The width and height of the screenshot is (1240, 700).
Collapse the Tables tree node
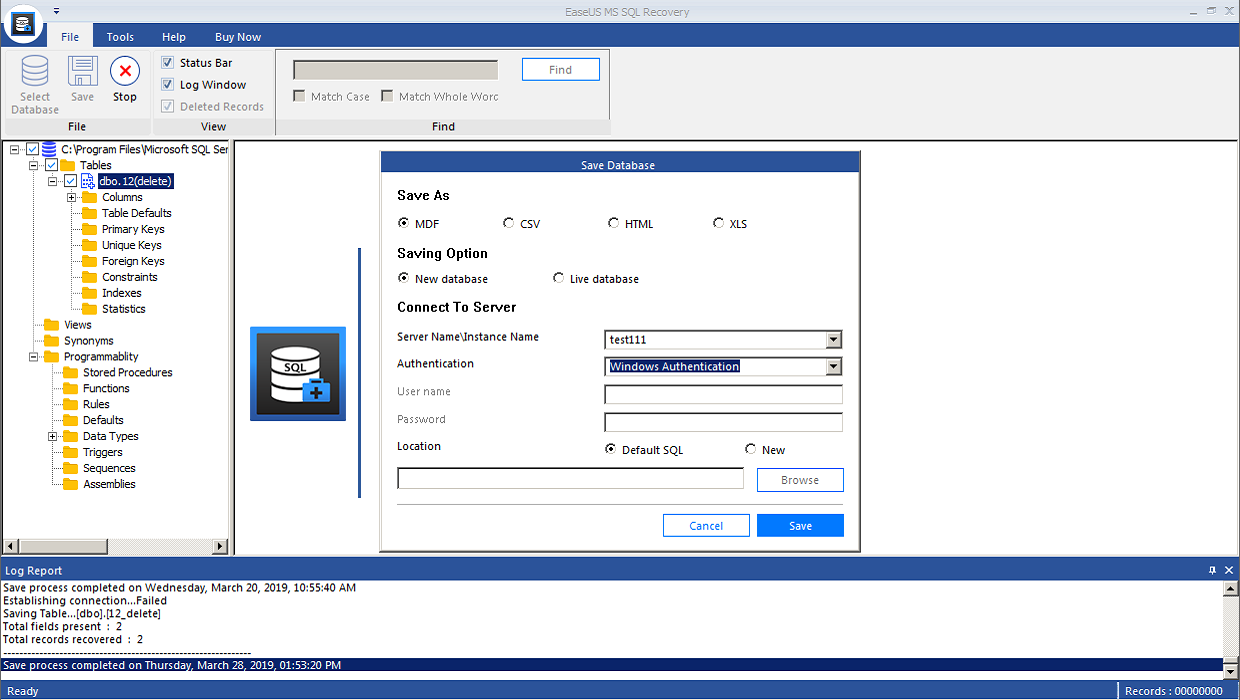34,165
